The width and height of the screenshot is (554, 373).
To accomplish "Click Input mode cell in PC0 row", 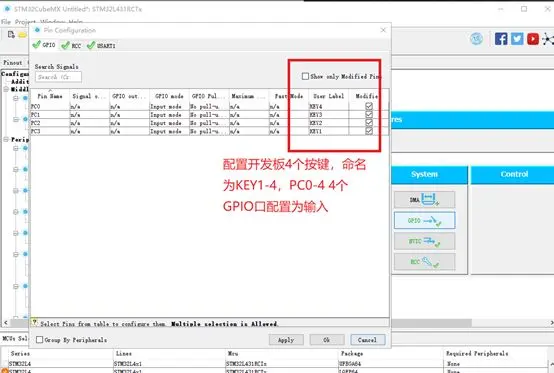I will click(169, 106).
